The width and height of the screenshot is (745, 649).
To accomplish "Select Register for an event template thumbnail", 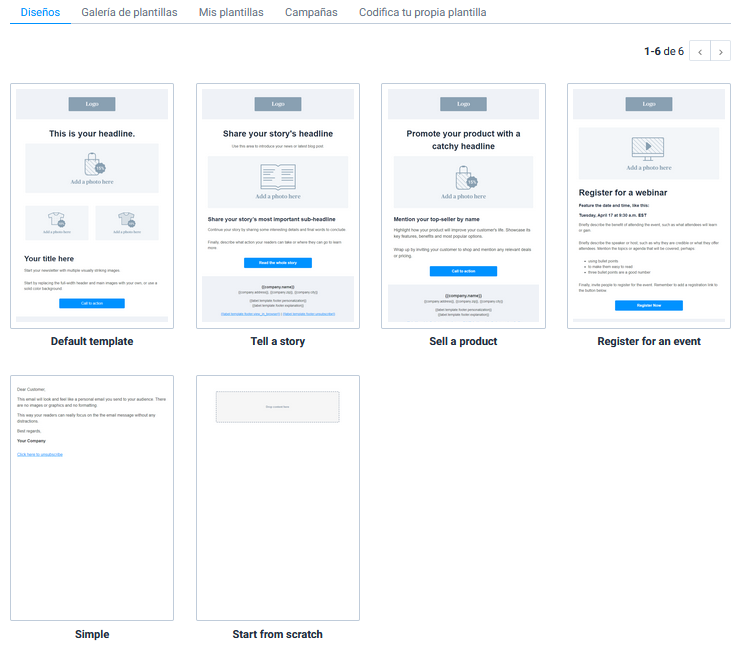I will [x=649, y=206].
